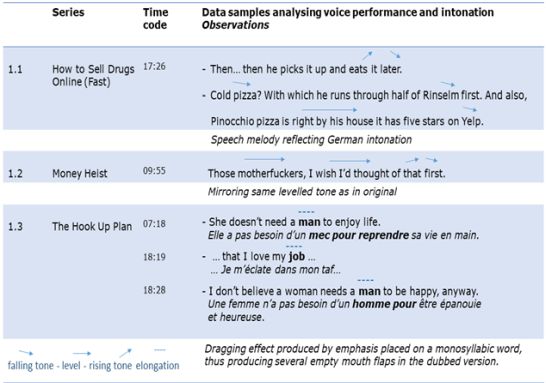Click the rising tone arrow in the legend

pos(126,353)
